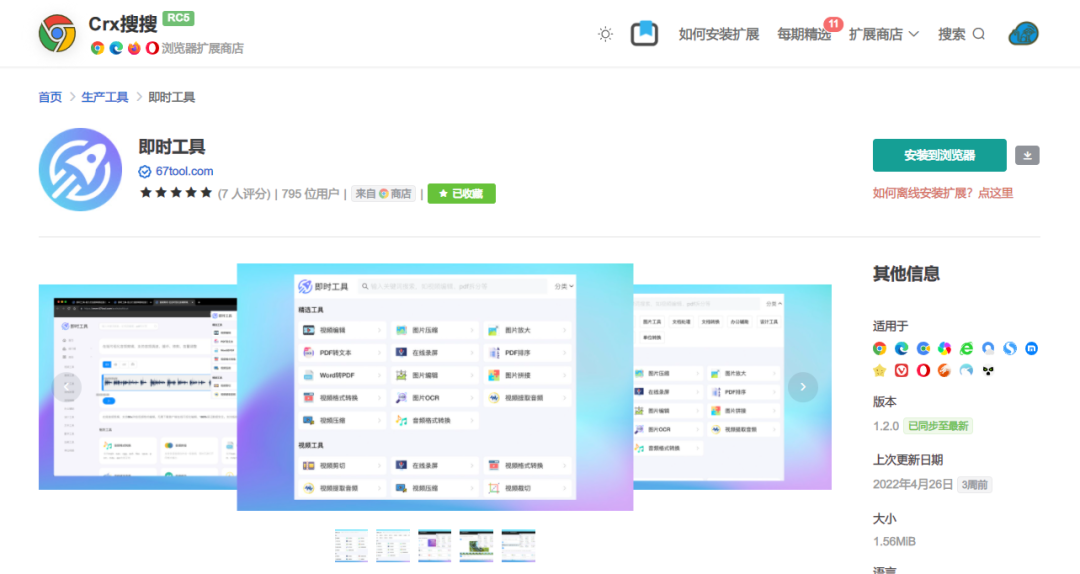Image resolution: width=1080 pixels, height=574 pixels.
Task: Click the star rating row
Action: coord(176,193)
